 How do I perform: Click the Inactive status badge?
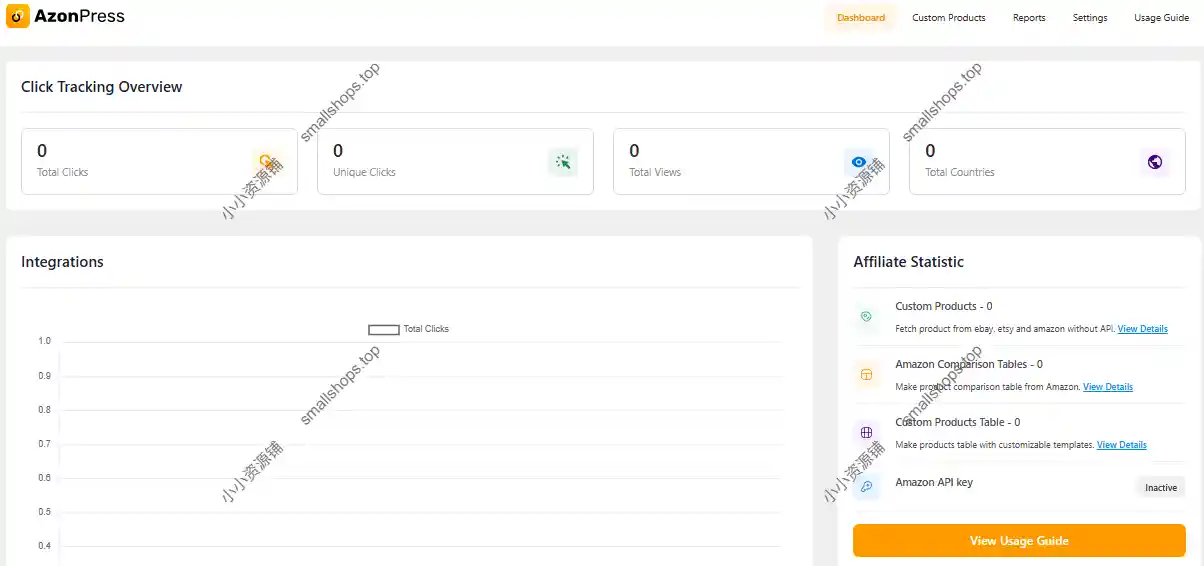click(x=1161, y=488)
